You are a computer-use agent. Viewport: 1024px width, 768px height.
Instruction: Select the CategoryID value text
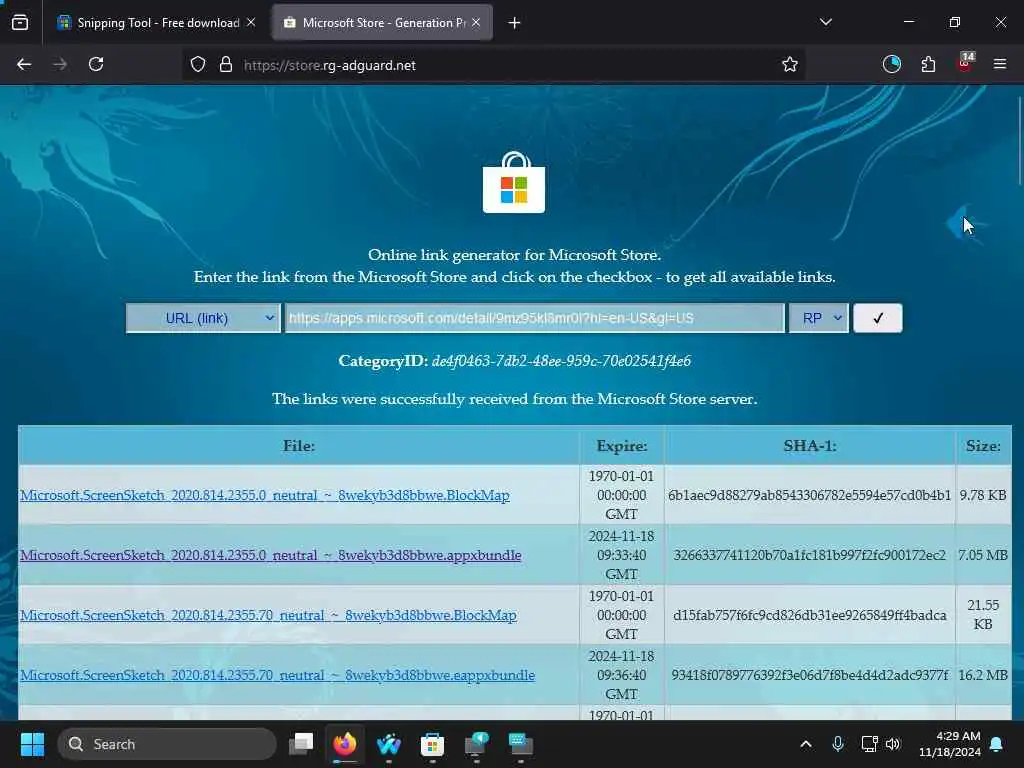click(561, 361)
